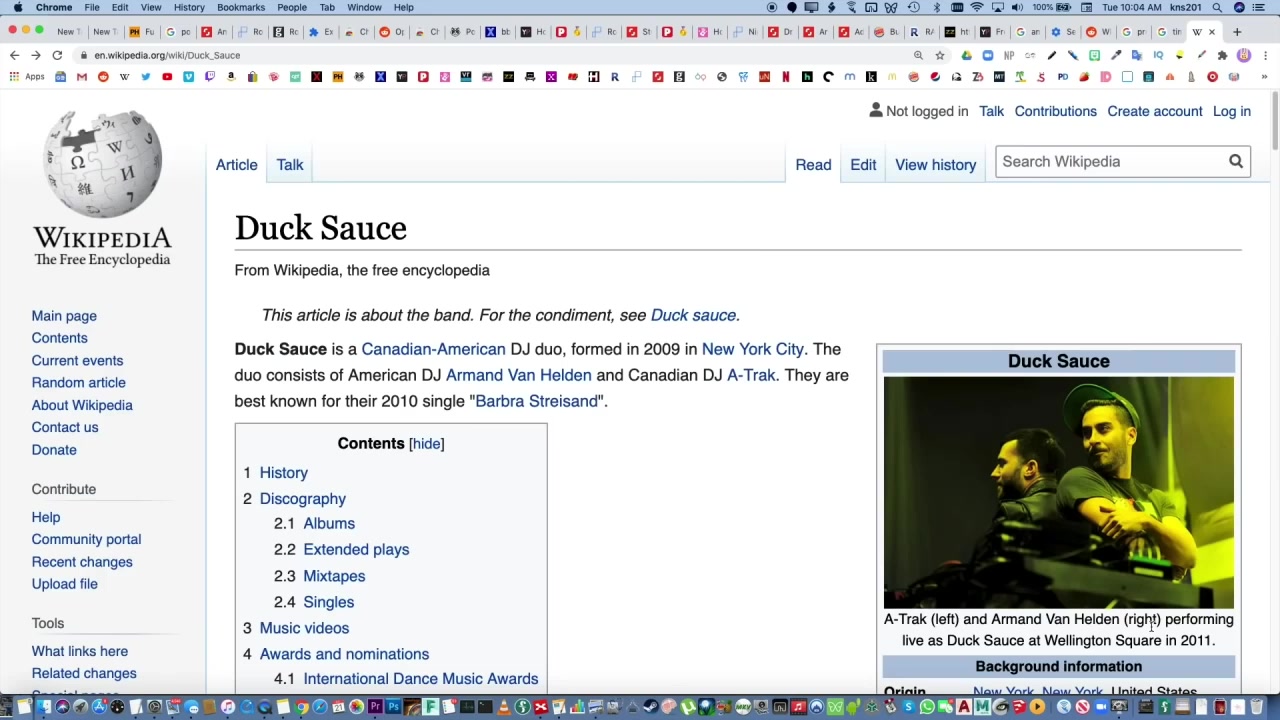Click the Wikipedia search magnifier button
The height and width of the screenshot is (720, 1280).
click(x=1236, y=161)
